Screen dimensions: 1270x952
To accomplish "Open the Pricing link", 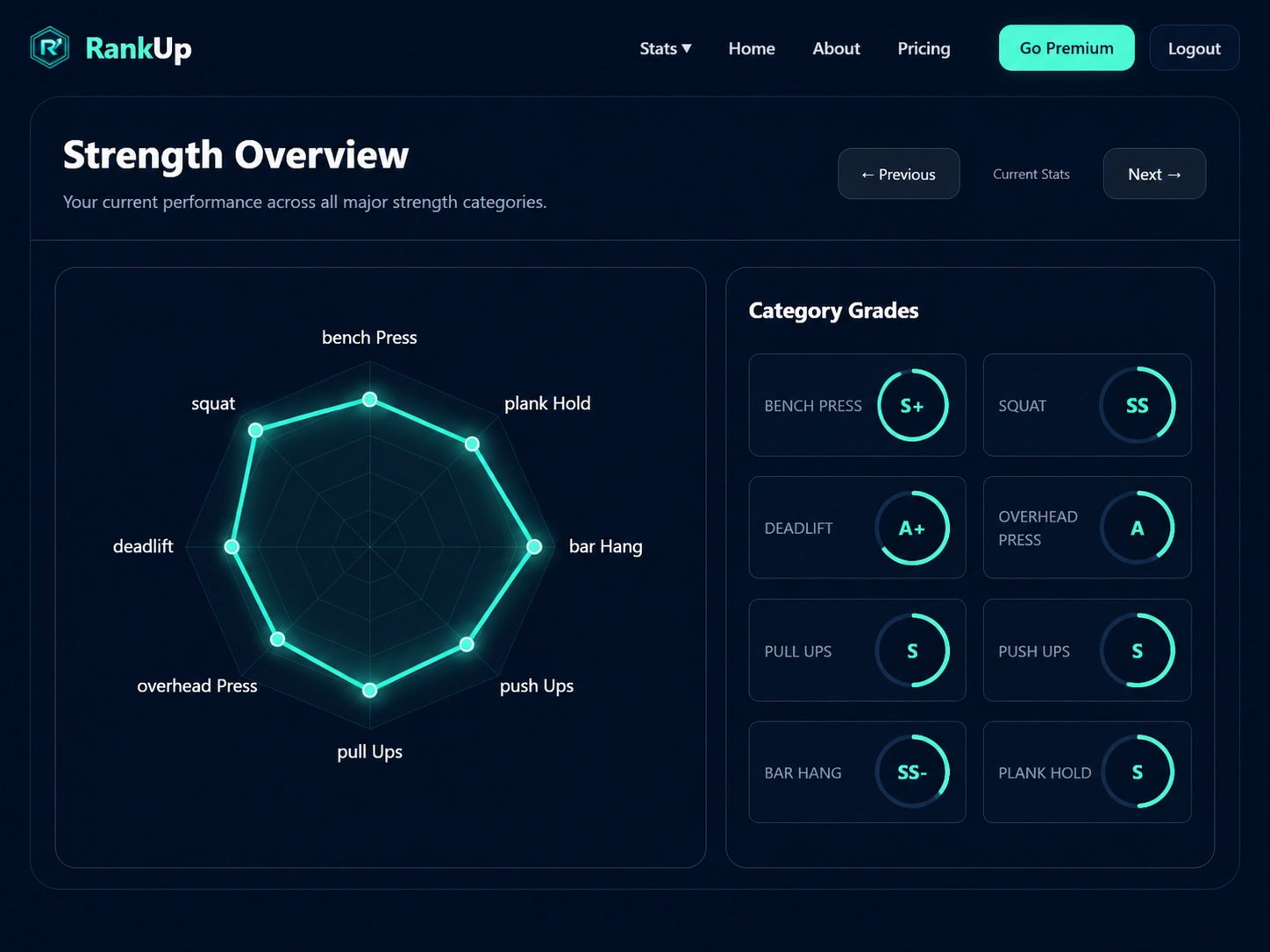I will tap(924, 48).
